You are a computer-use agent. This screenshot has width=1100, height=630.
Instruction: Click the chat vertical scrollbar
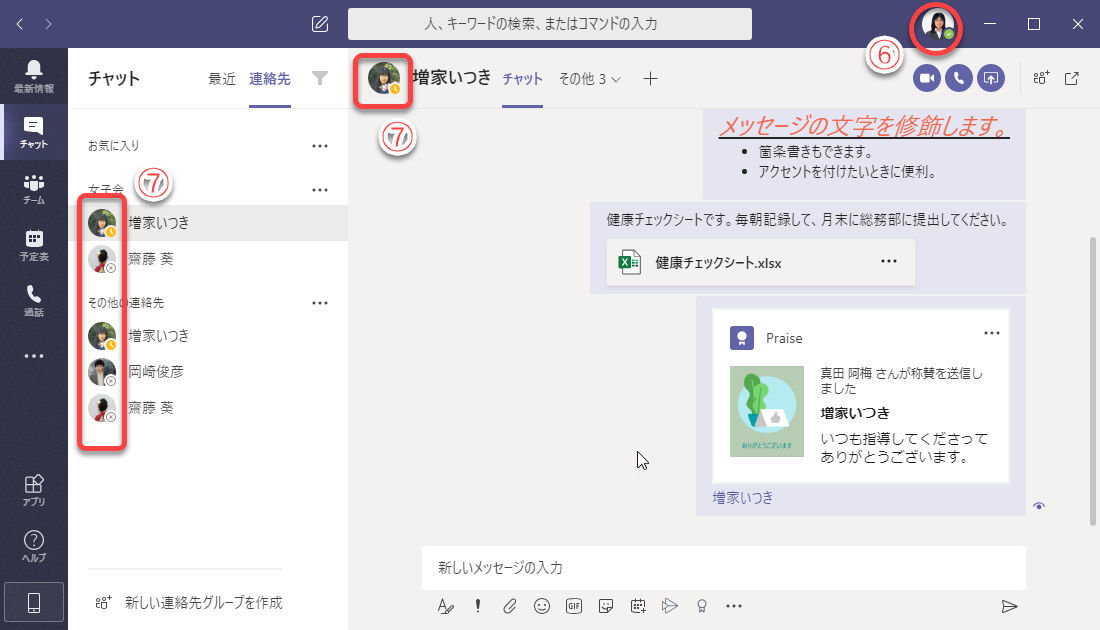point(1092,381)
